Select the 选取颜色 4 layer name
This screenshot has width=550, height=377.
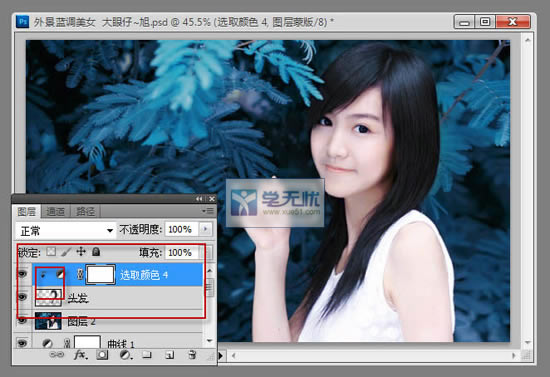[144, 275]
